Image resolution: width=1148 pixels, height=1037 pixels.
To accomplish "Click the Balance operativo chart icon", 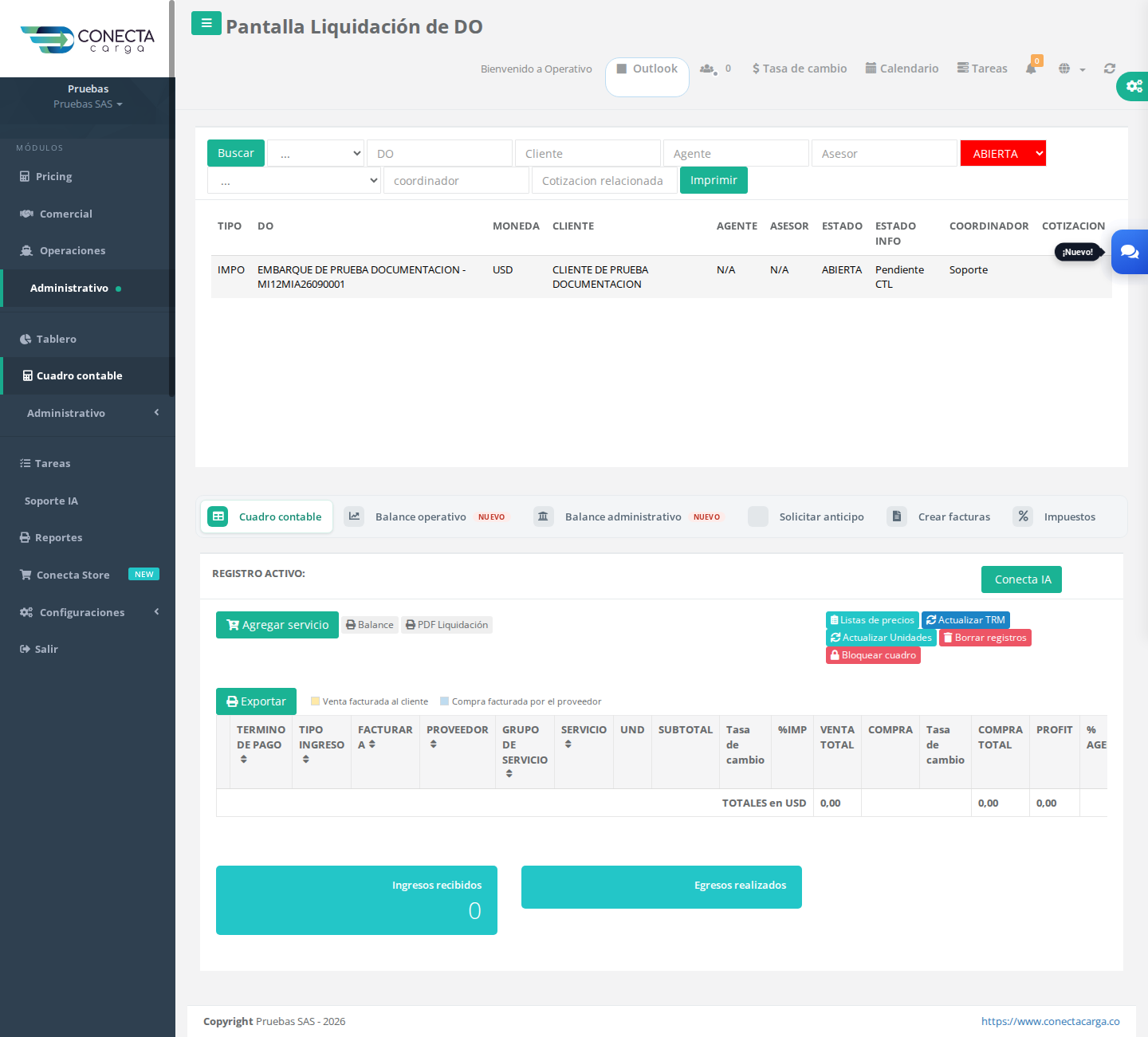I will 354,517.
